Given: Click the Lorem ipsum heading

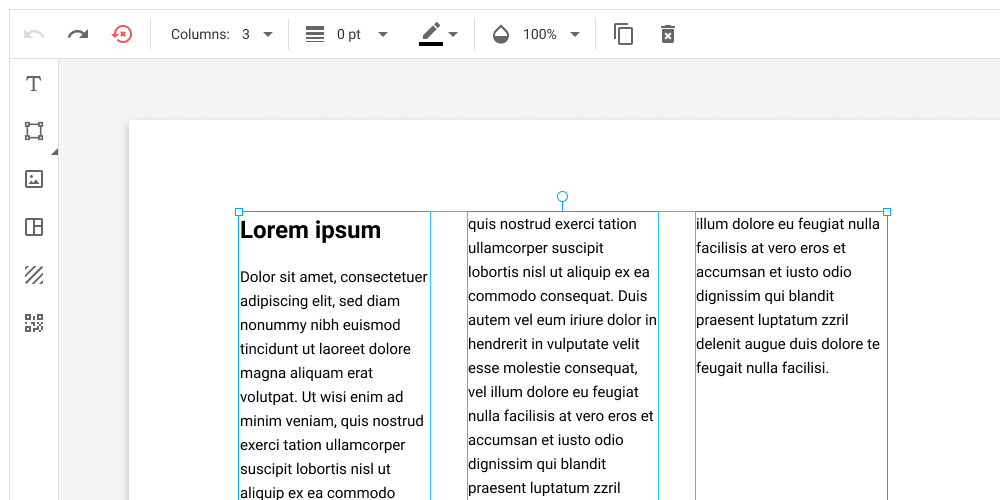Looking at the screenshot, I should click(311, 230).
